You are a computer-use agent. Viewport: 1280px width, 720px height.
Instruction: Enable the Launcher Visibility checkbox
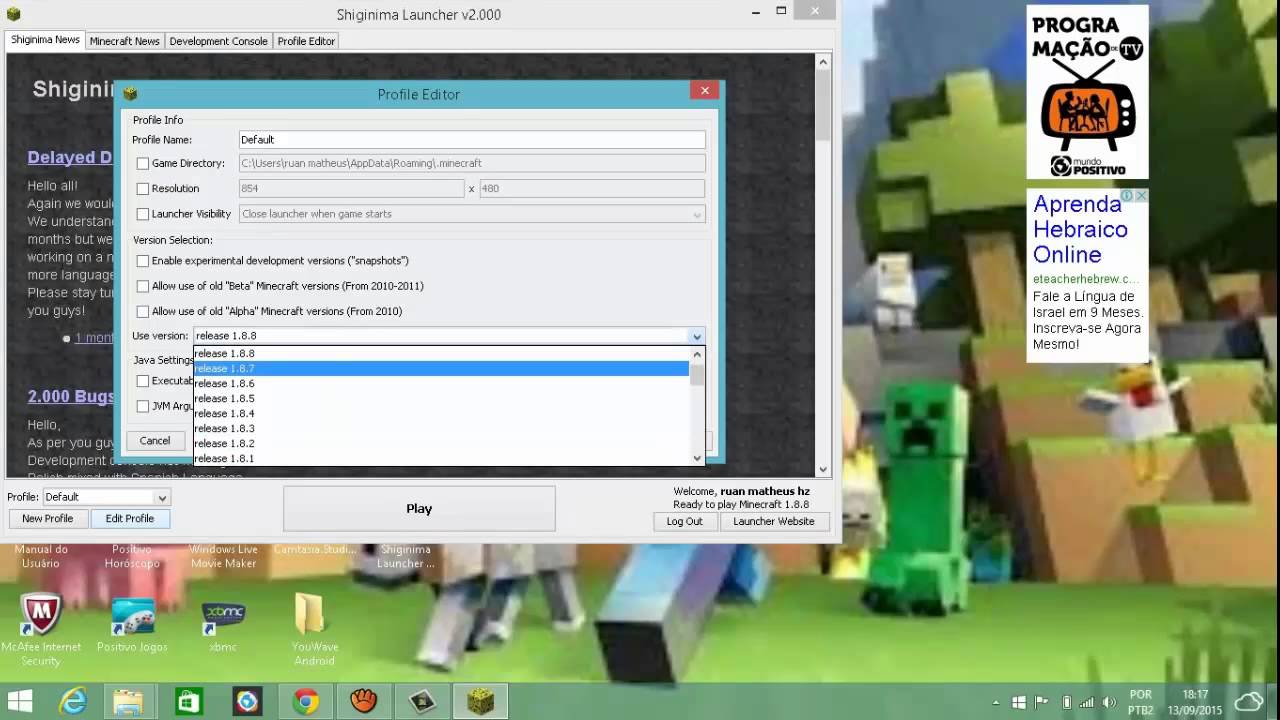[x=143, y=214]
